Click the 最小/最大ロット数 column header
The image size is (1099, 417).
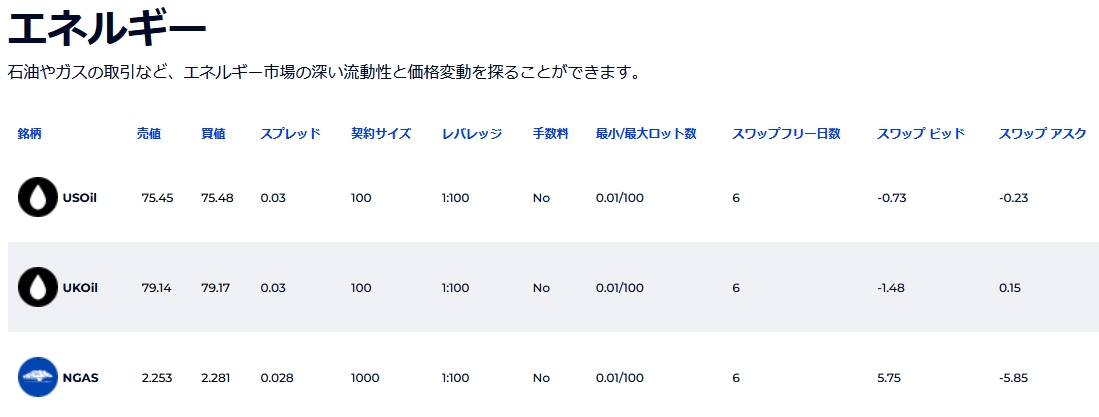tap(646, 134)
